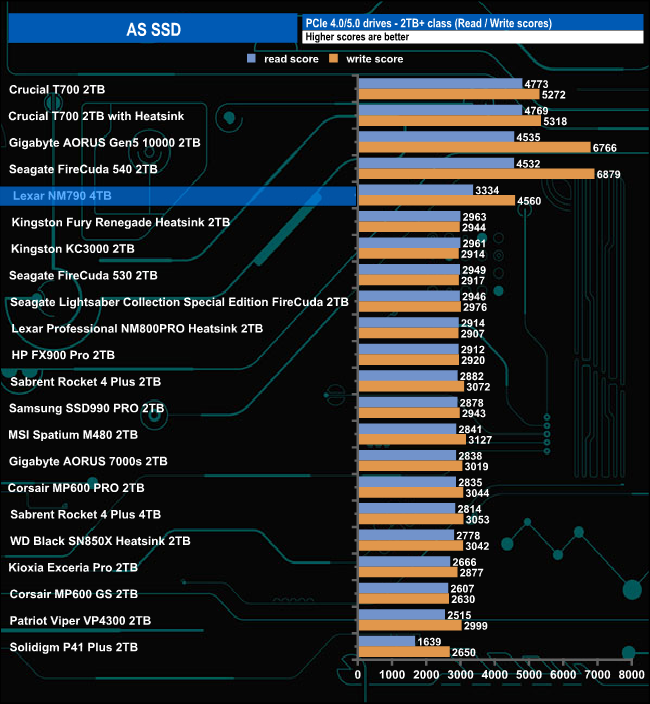Click the write score value 3127
Image resolution: width=650 pixels, height=704 pixels.
click(x=480, y=440)
